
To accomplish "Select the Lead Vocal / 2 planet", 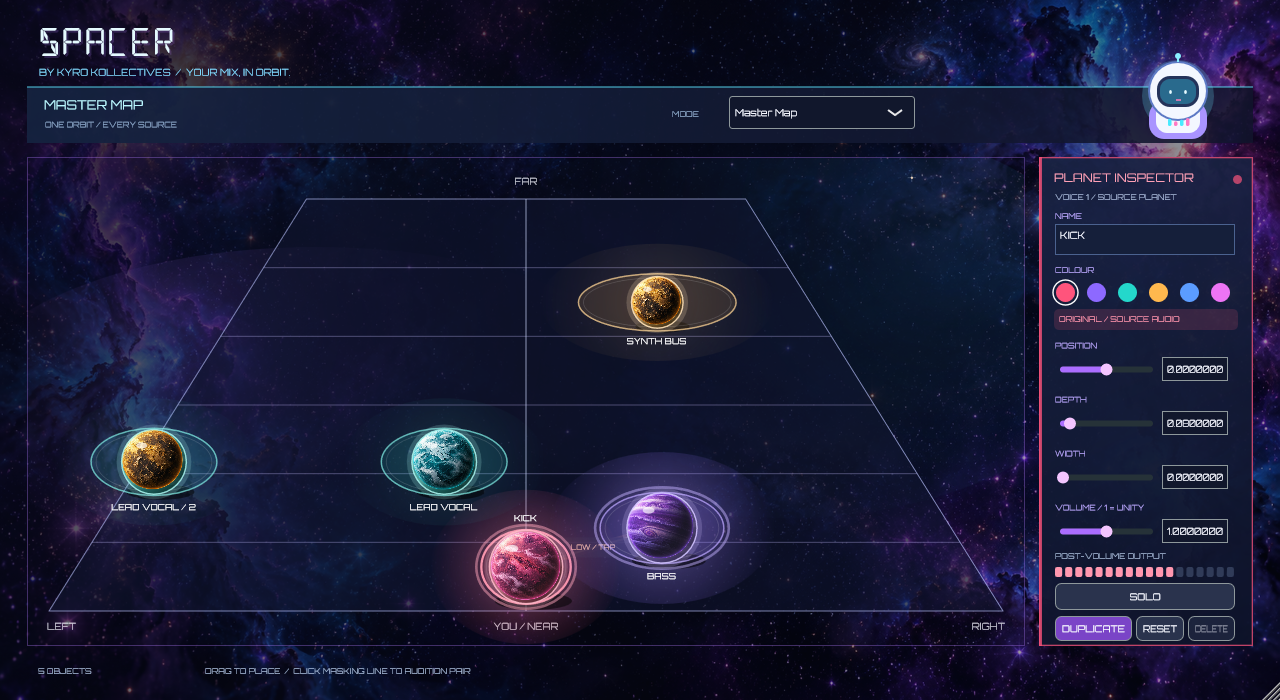I will click(153, 462).
